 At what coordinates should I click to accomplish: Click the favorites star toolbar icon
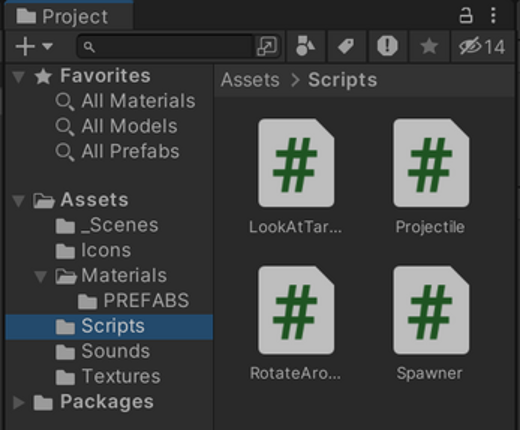tap(429, 46)
